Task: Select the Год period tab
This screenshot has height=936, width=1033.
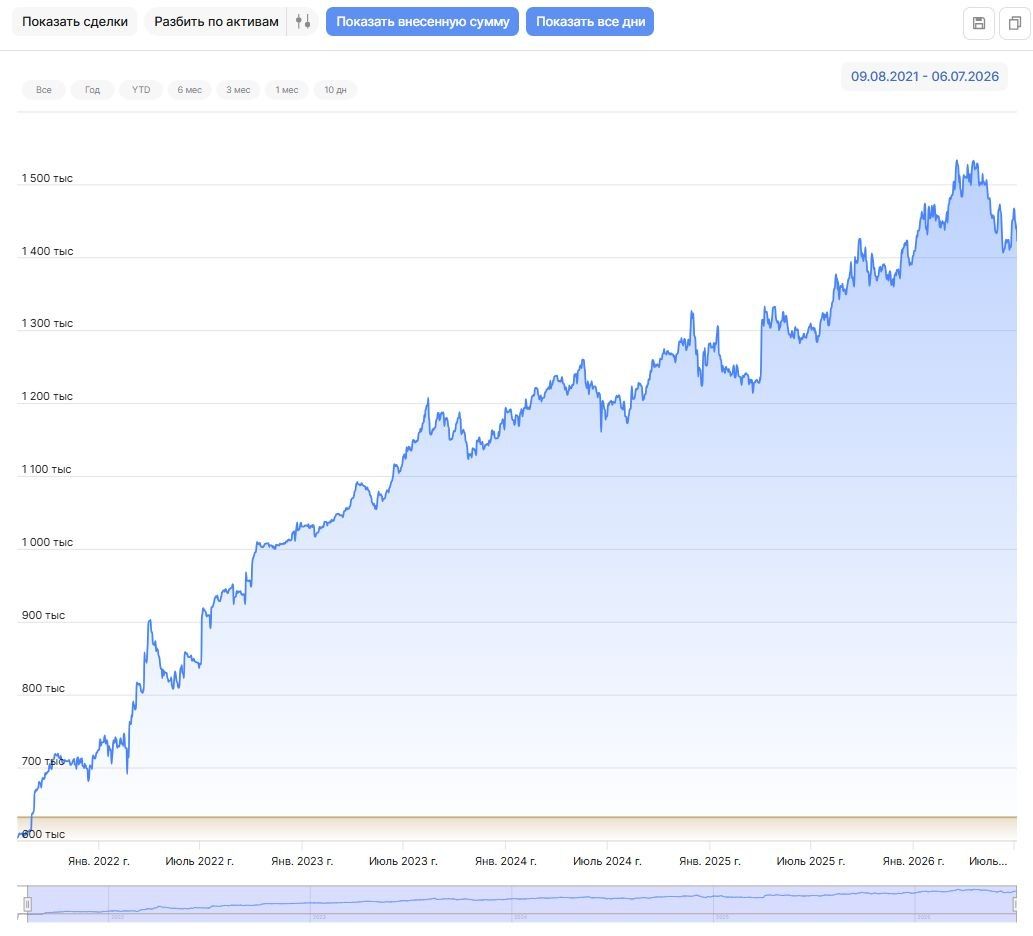Action: (x=92, y=90)
